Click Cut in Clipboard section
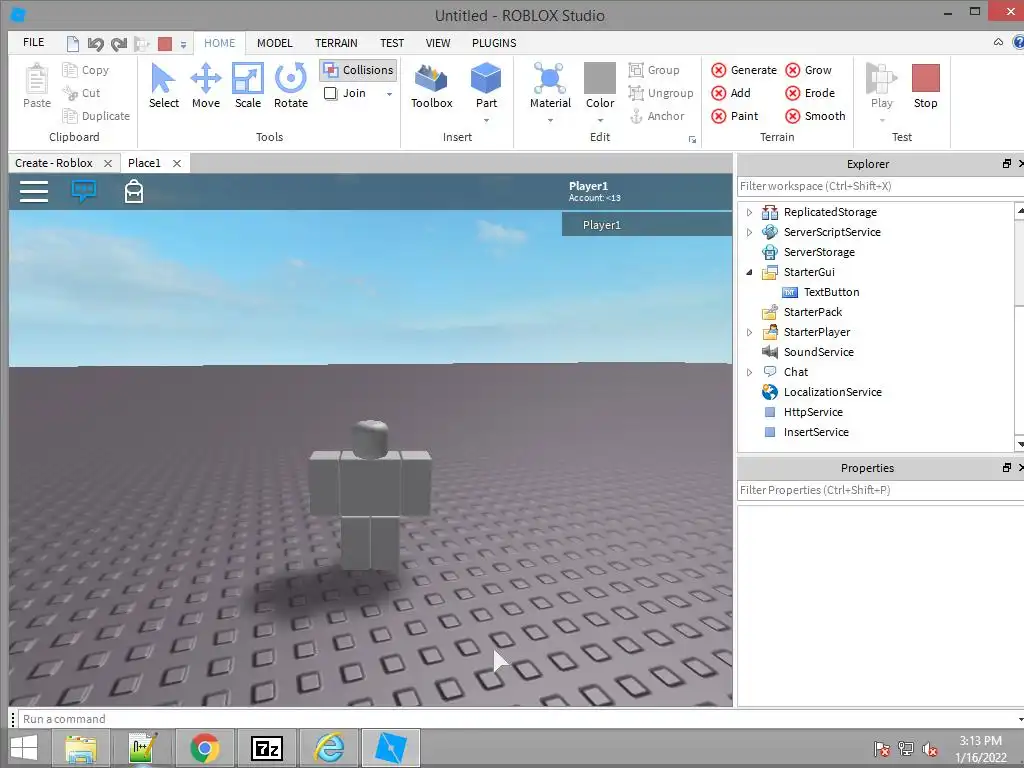 [x=81, y=93]
